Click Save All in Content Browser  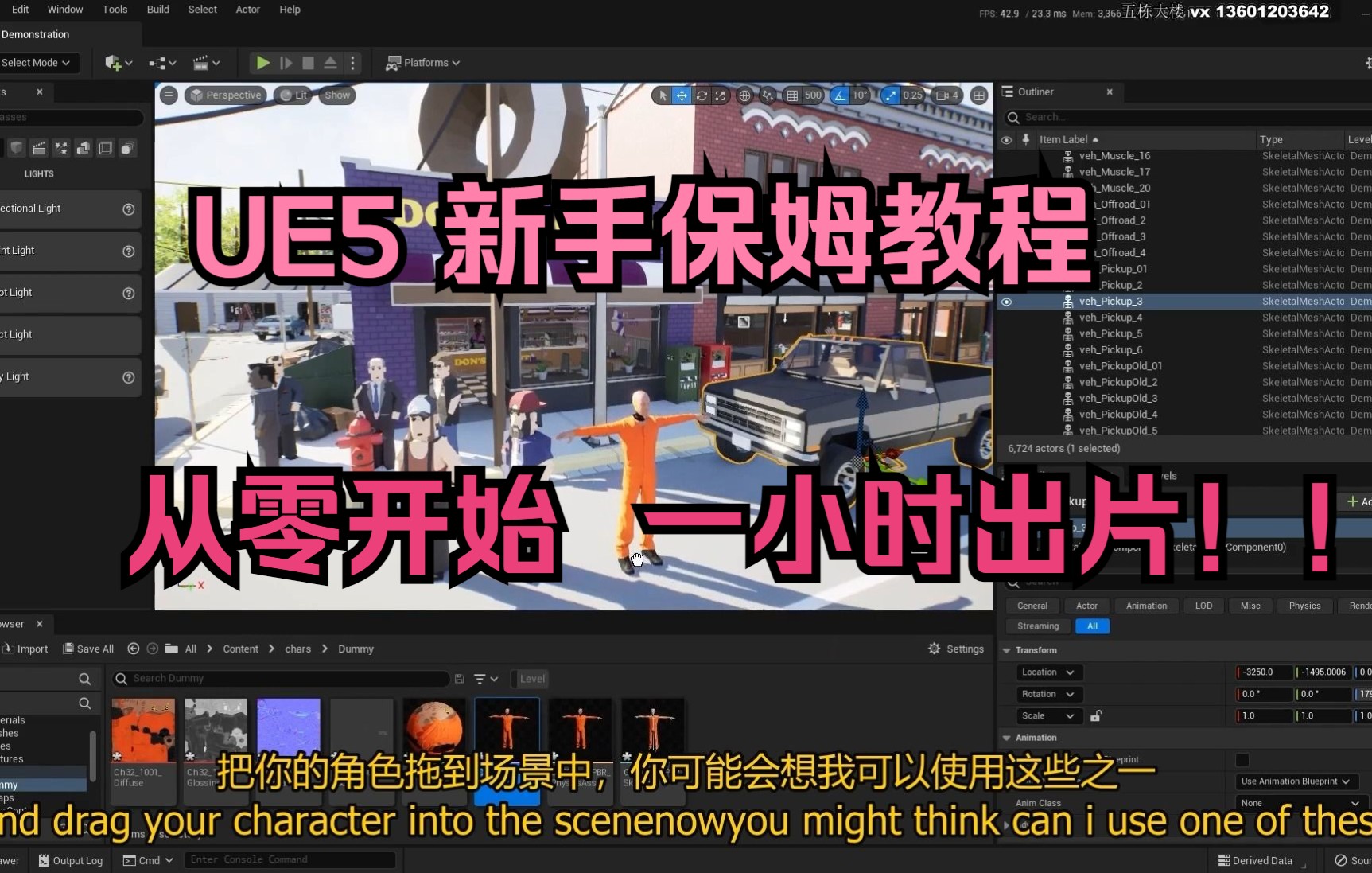88,649
